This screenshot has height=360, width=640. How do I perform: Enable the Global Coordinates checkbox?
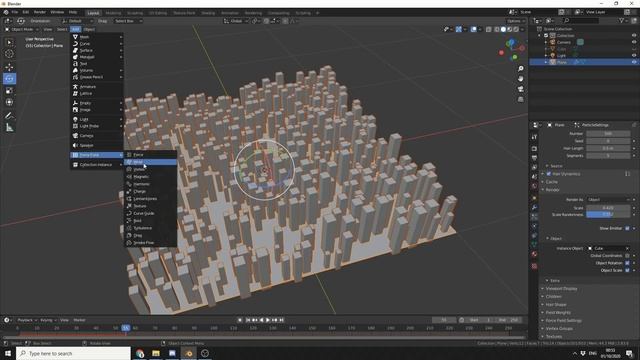click(x=627, y=256)
